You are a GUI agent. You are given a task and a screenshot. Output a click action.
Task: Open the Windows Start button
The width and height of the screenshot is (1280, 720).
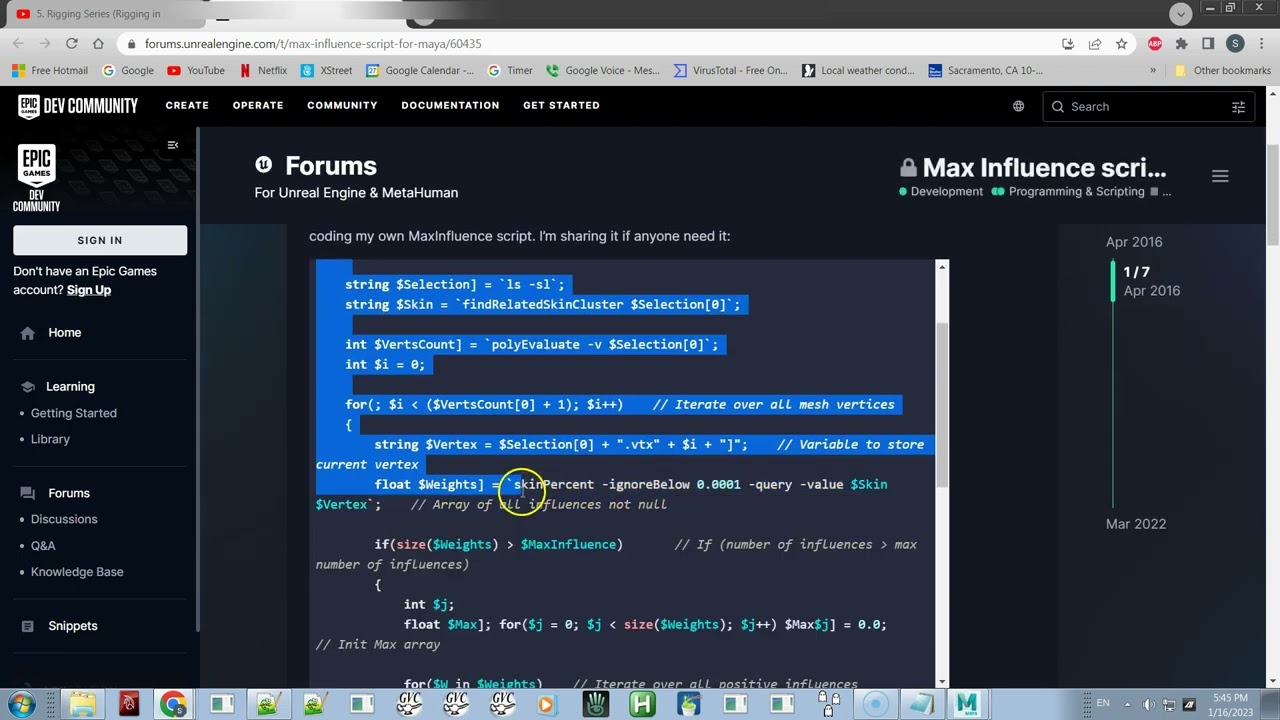tap(21, 704)
